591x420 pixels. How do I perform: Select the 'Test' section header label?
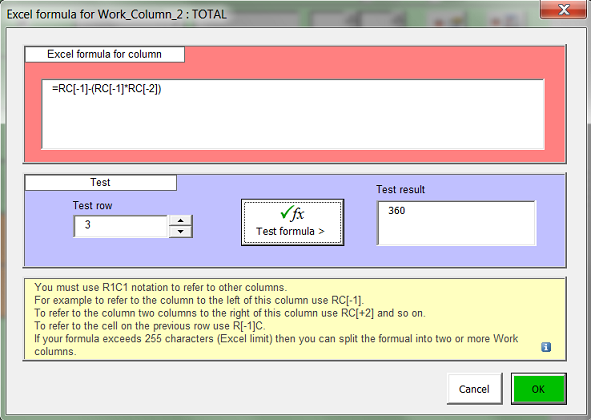[100, 182]
